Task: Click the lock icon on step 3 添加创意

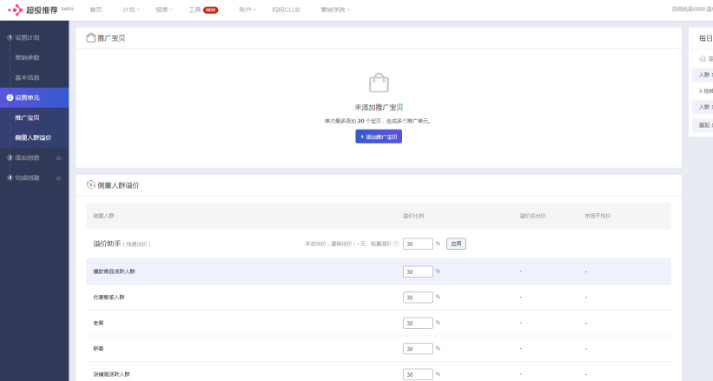Action: pos(59,158)
